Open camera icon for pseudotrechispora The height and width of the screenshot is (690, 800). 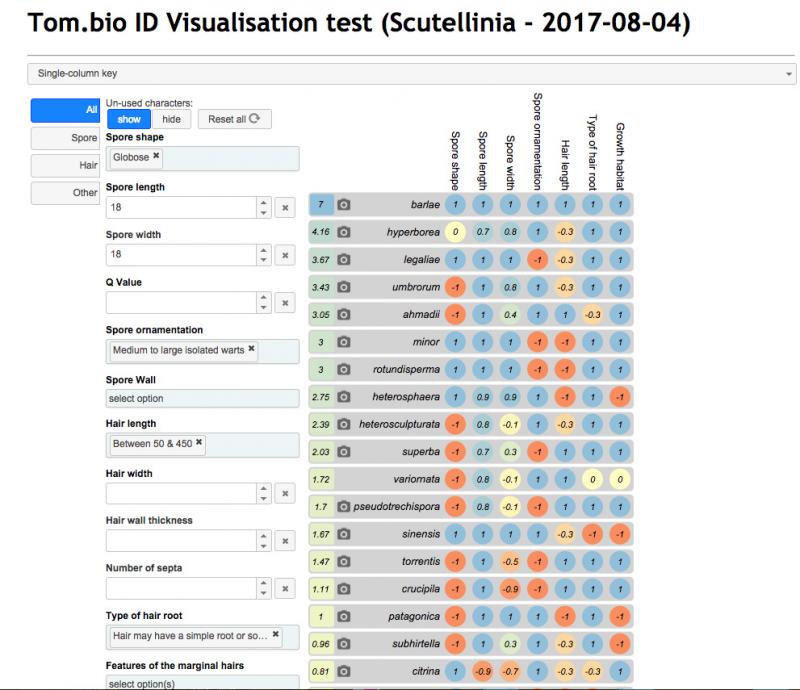pyautogui.click(x=344, y=507)
